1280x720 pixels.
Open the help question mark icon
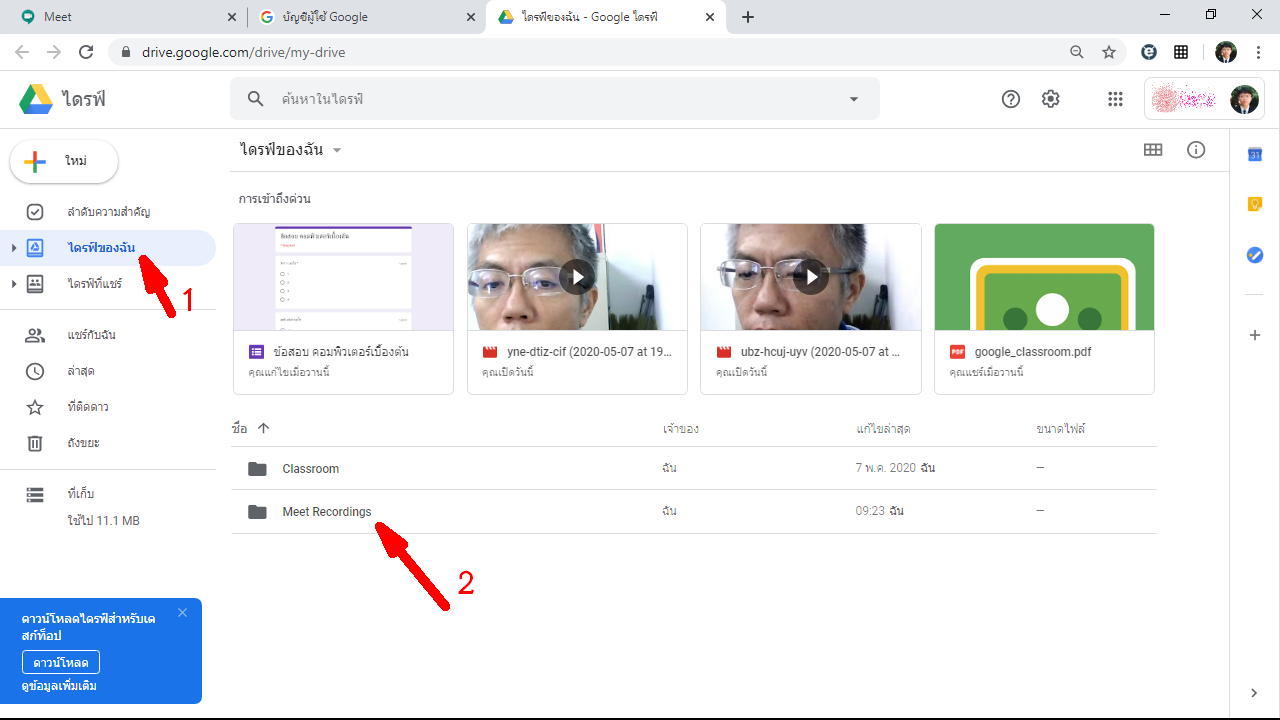tap(1011, 99)
